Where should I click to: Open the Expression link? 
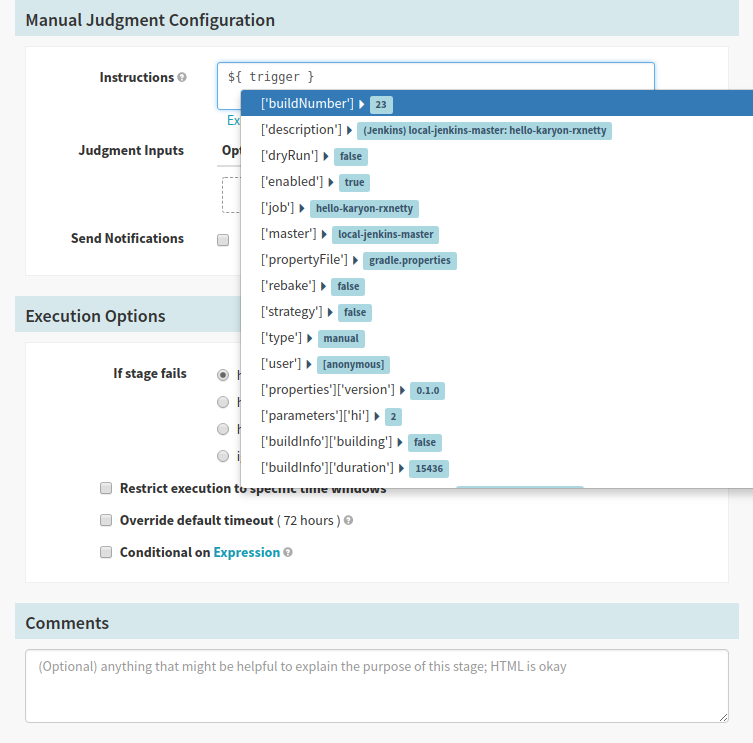coord(246,553)
